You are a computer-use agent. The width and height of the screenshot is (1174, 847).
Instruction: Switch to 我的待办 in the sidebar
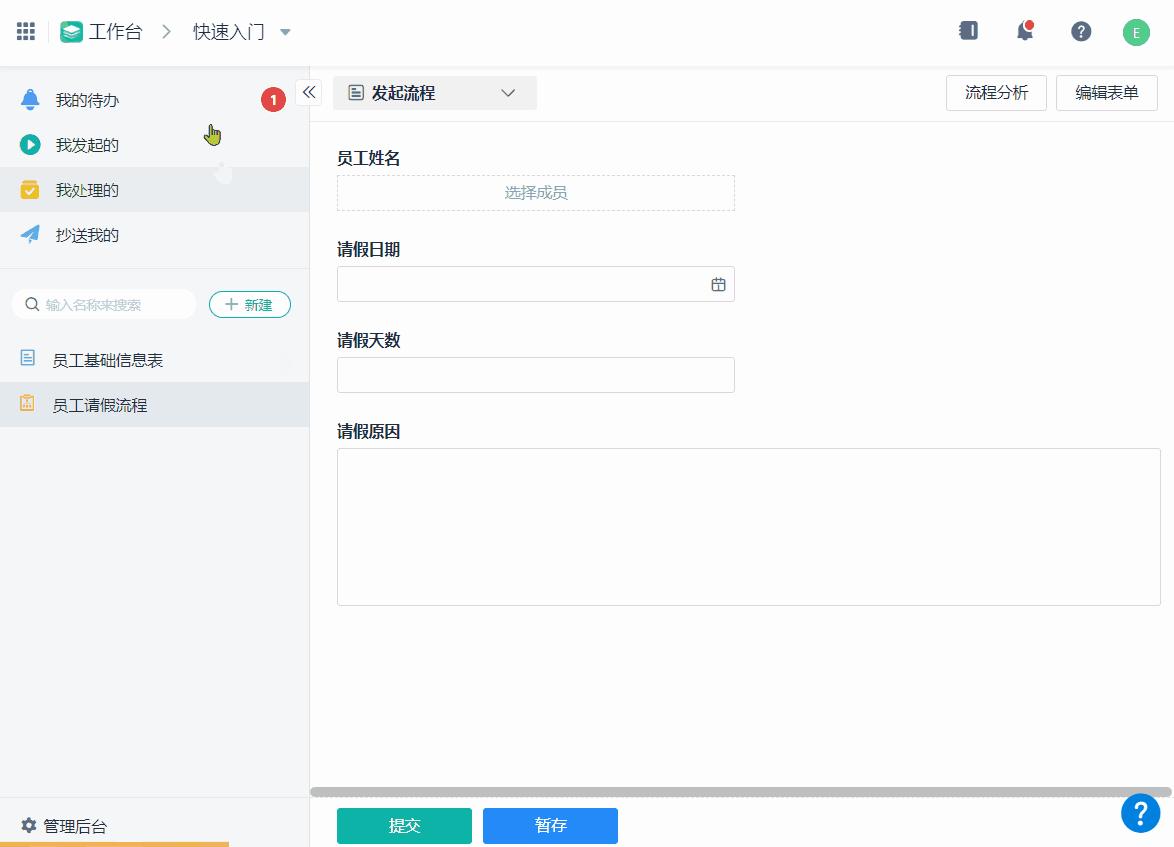[88, 99]
